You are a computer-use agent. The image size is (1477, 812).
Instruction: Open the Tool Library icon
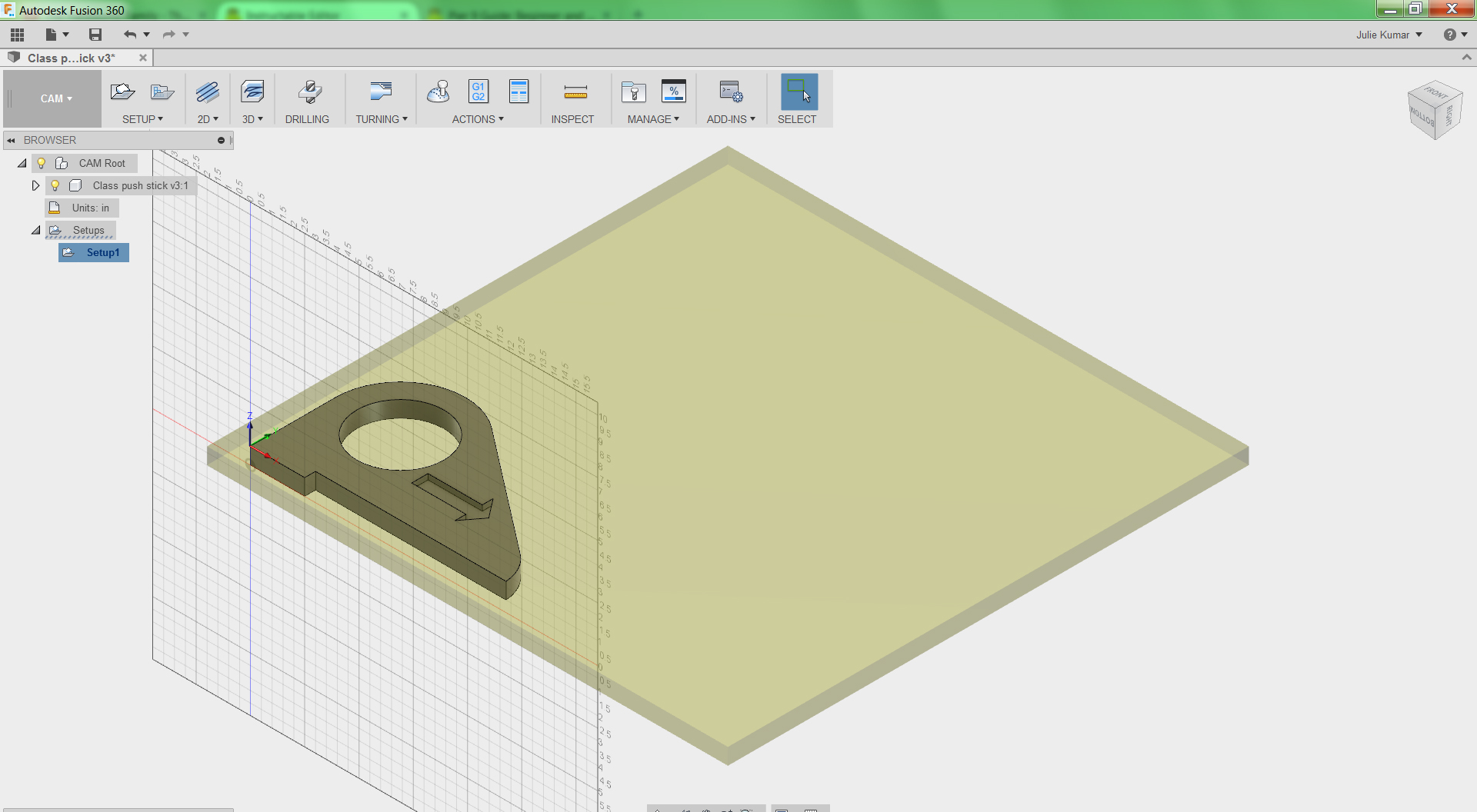(x=634, y=92)
